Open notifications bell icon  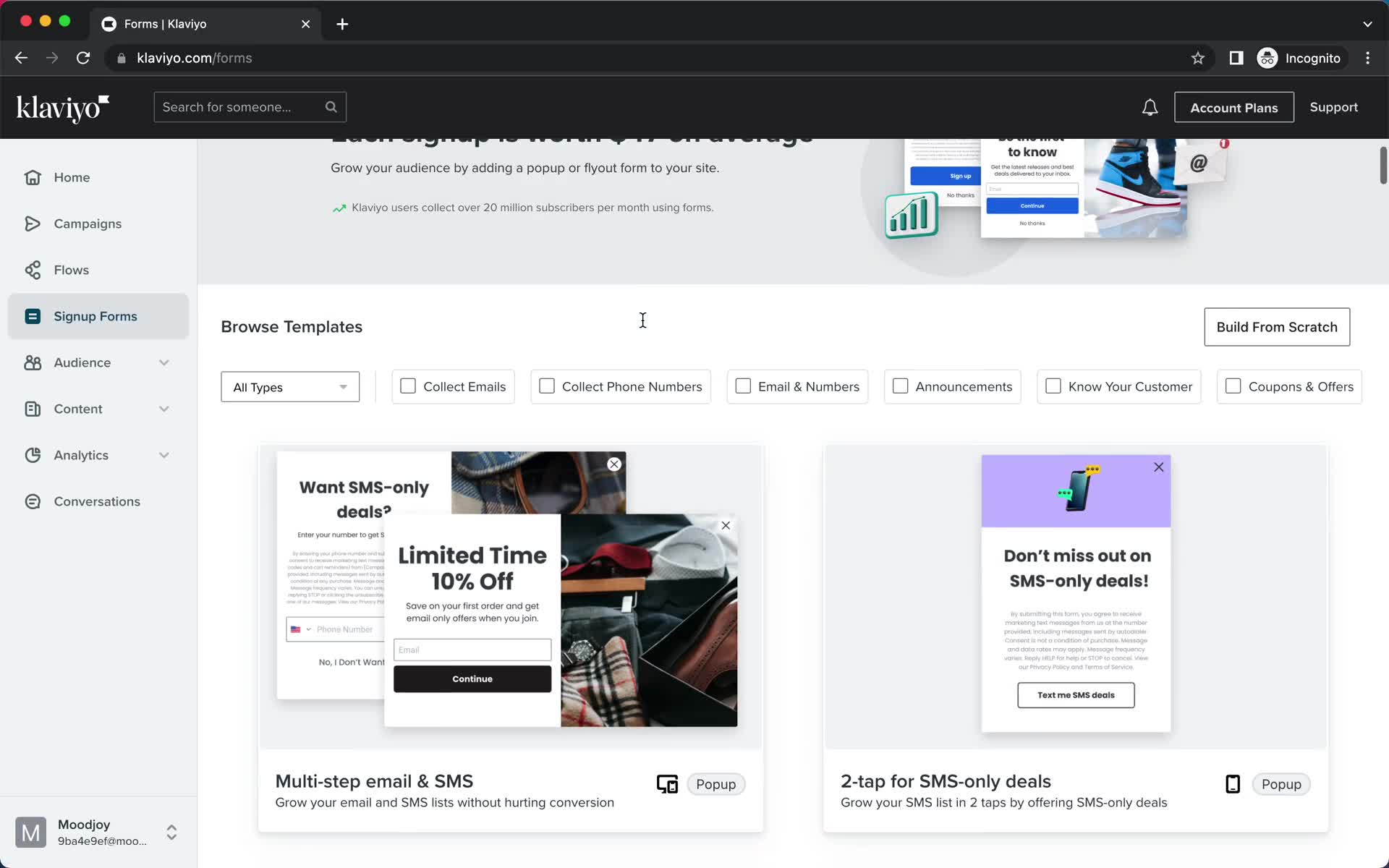tap(1150, 107)
